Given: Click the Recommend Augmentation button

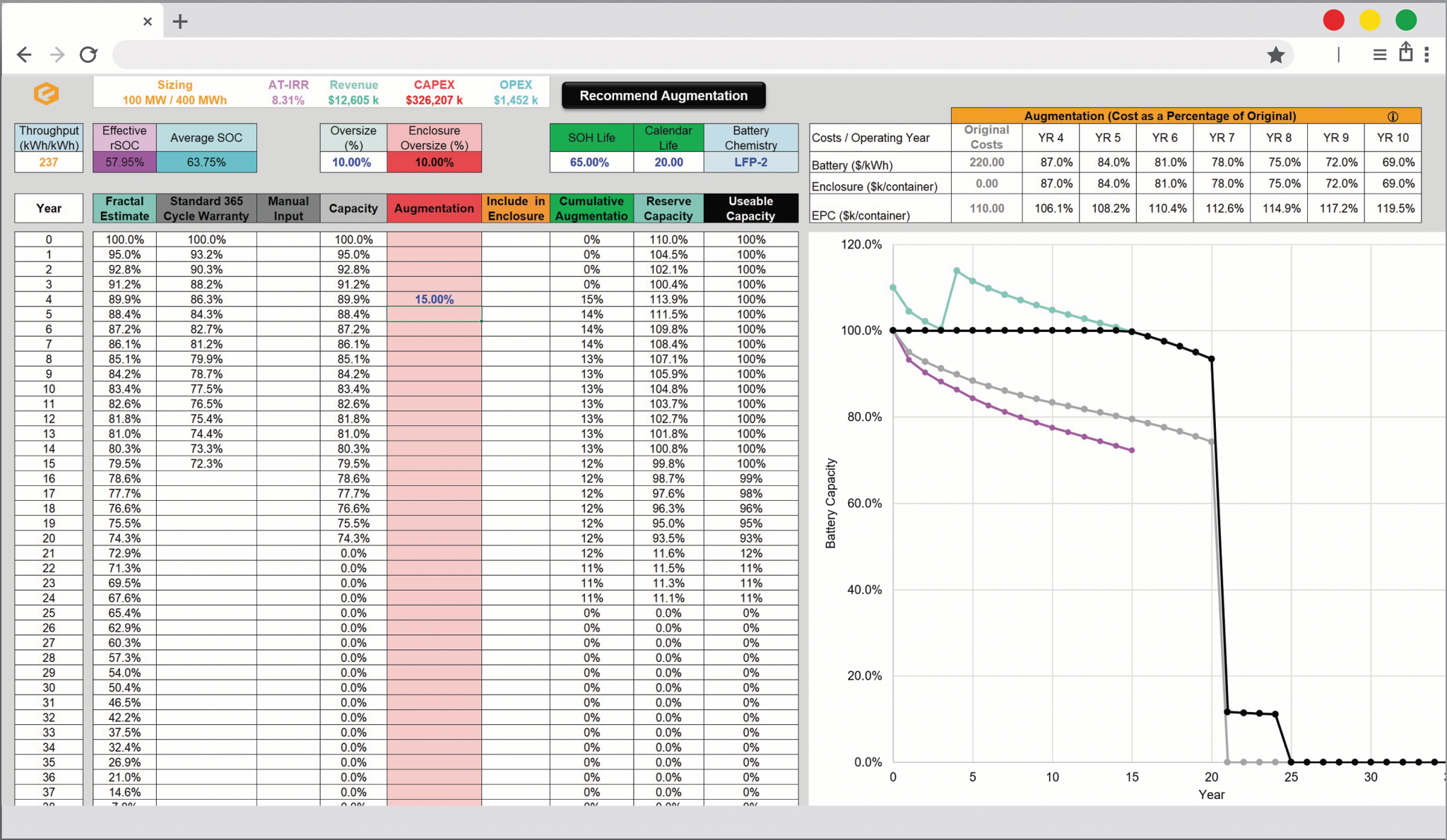Looking at the screenshot, I should point(663,95).
